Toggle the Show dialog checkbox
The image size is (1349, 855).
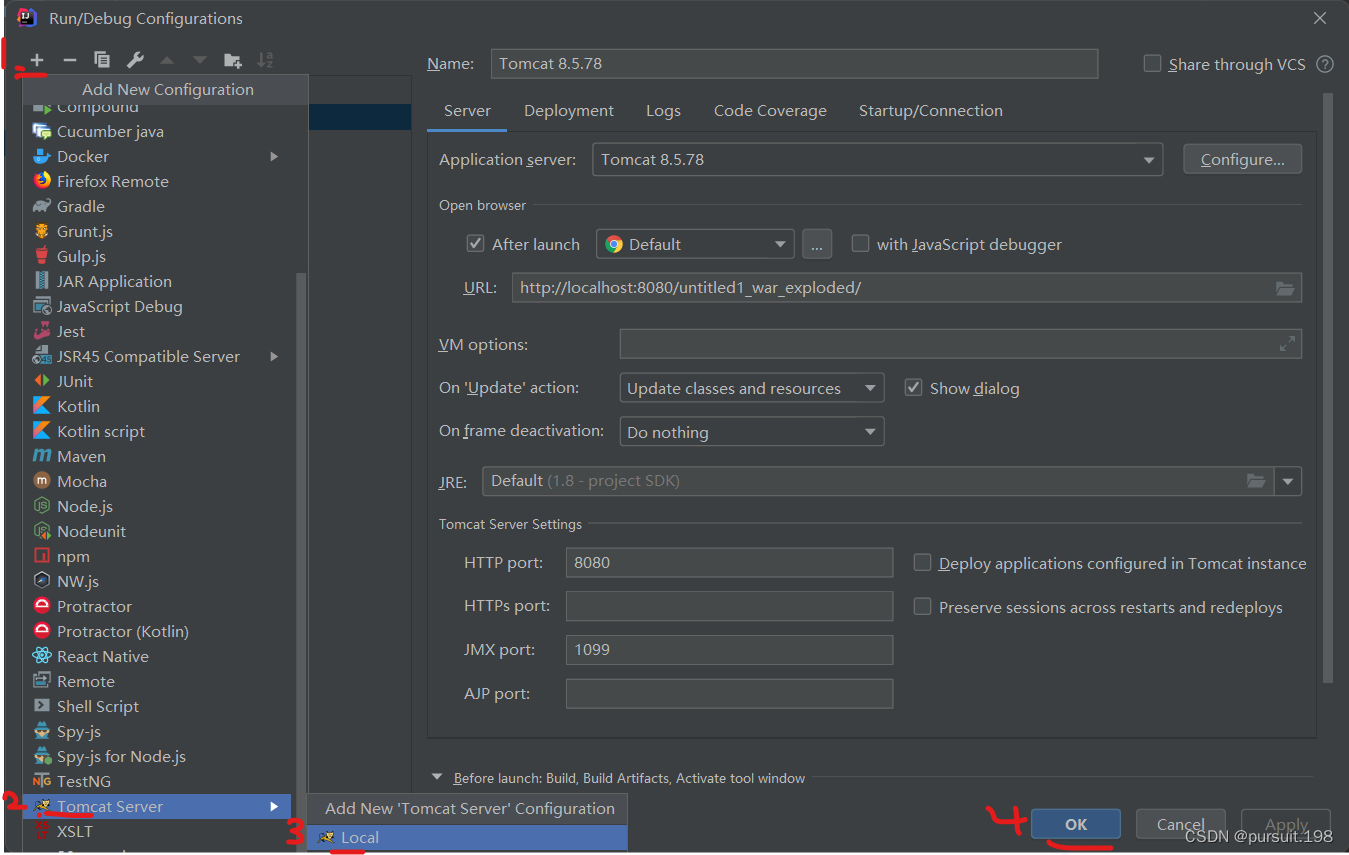point(913,388)
